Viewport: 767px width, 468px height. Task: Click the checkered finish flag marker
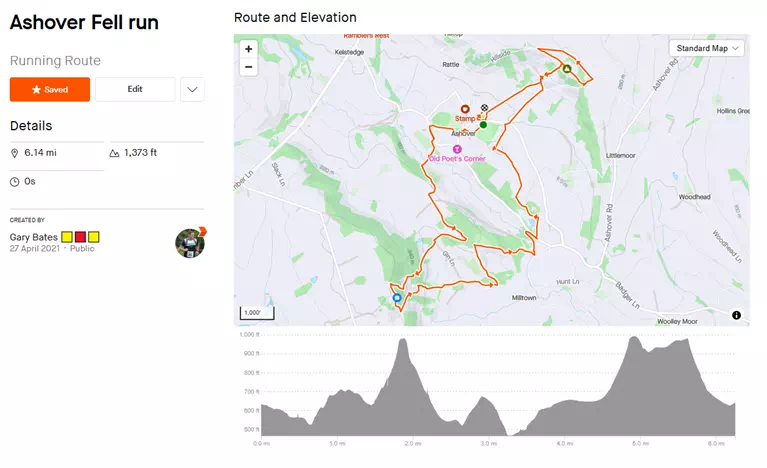pyautogui.click(x=485, y=108)
